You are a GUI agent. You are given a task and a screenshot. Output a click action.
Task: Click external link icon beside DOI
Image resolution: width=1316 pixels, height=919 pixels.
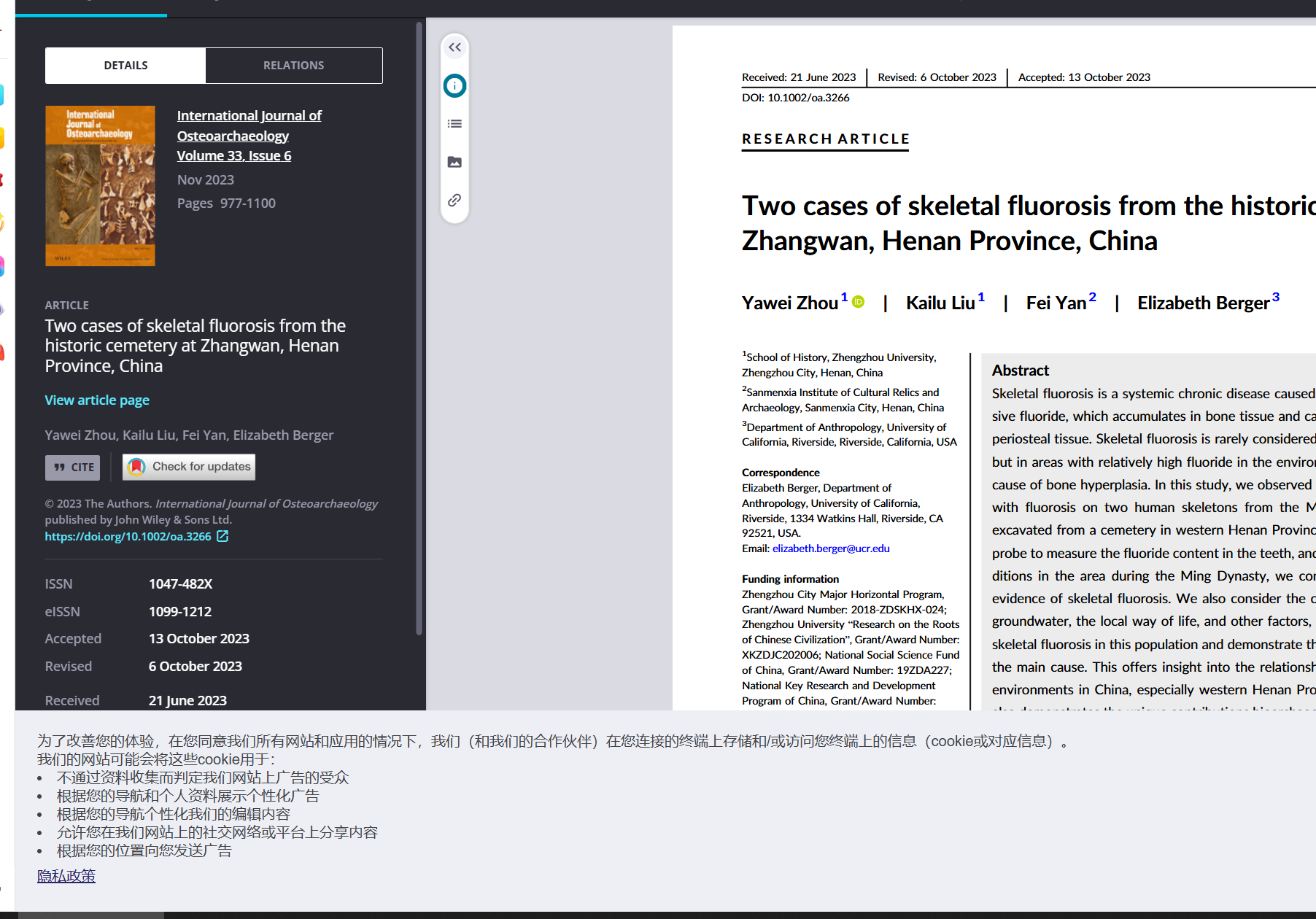(x=222, y=536)
